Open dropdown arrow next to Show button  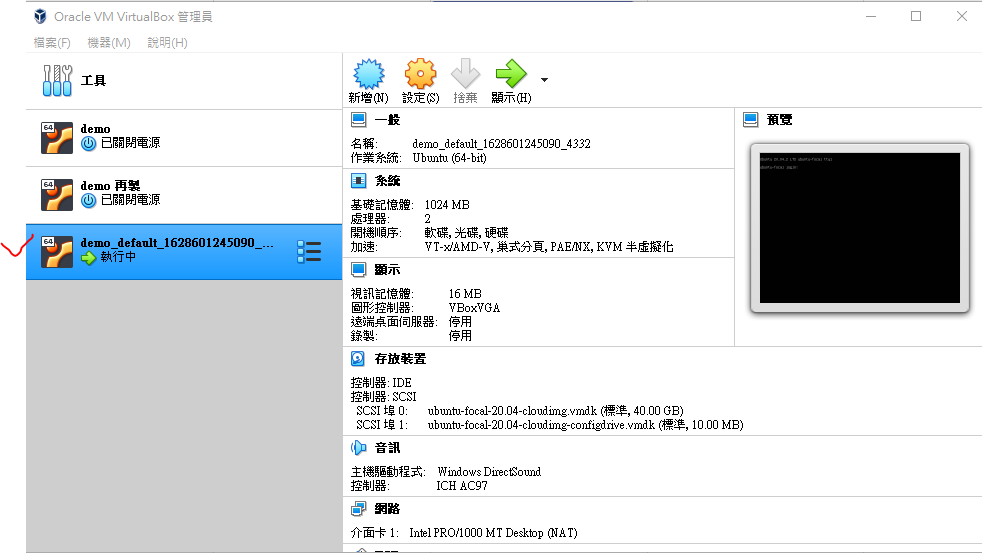544,80
